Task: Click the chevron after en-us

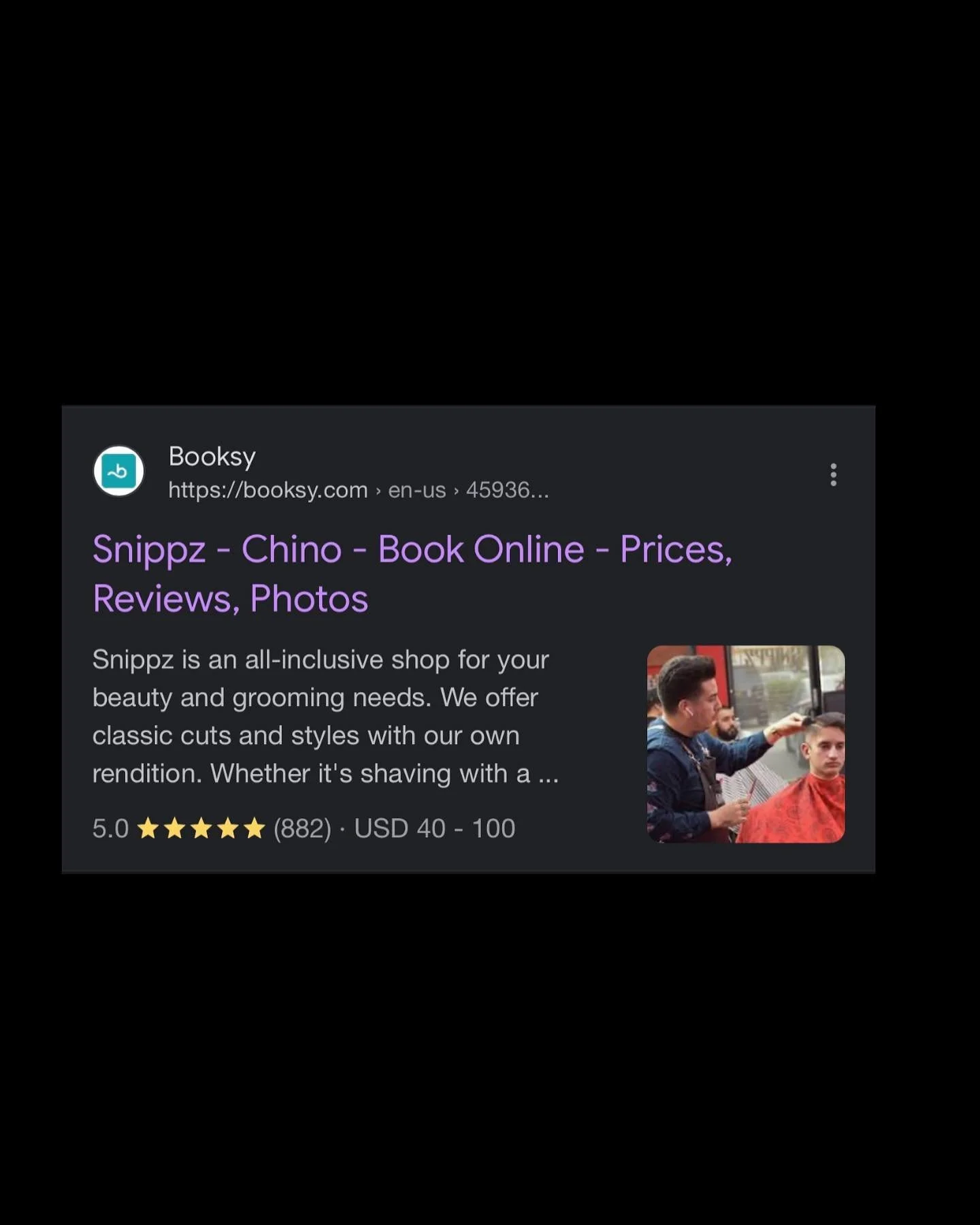Action: [x=456, y=491]
